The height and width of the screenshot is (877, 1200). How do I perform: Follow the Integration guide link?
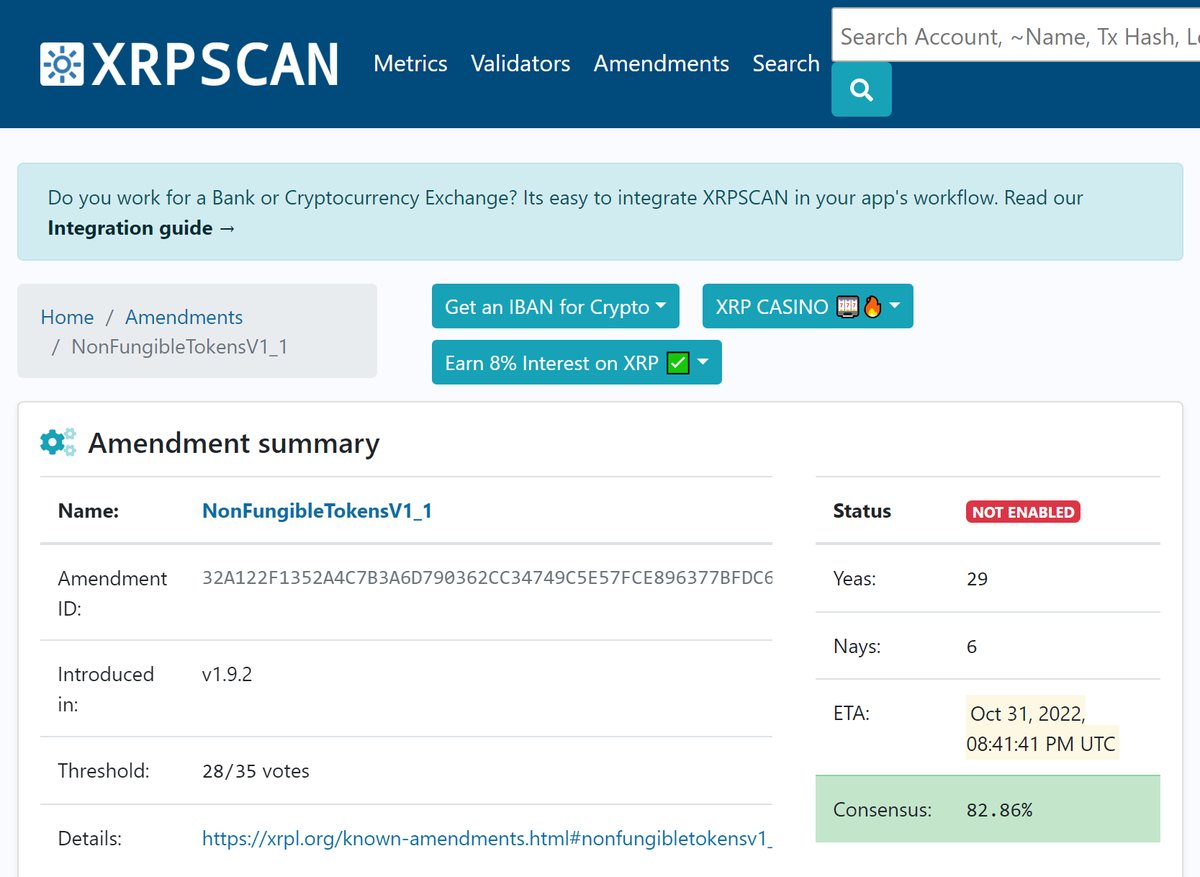pyautogui.click(x=142, y=228)
